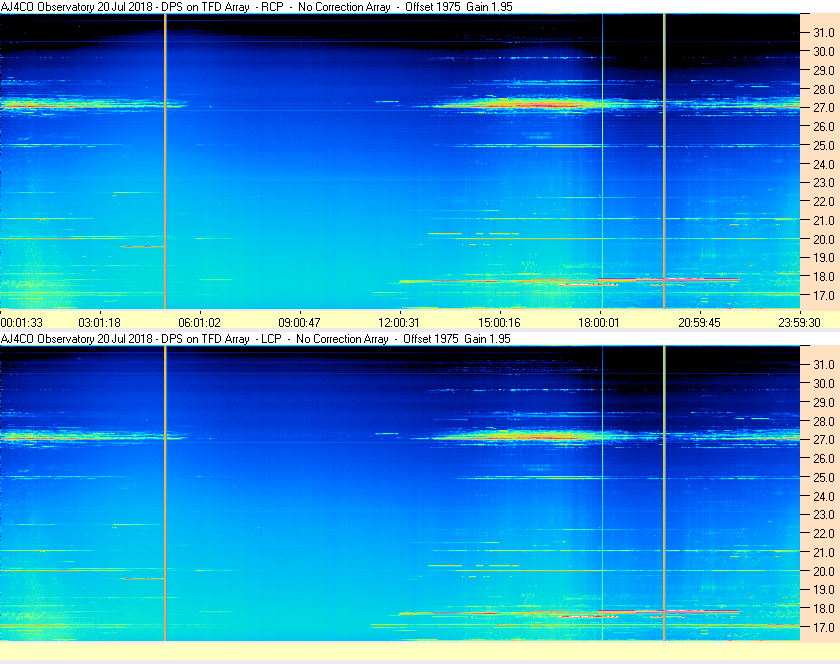
Task: Select the 17.0 frequency label in RCP panel
Action: [823, 295]
